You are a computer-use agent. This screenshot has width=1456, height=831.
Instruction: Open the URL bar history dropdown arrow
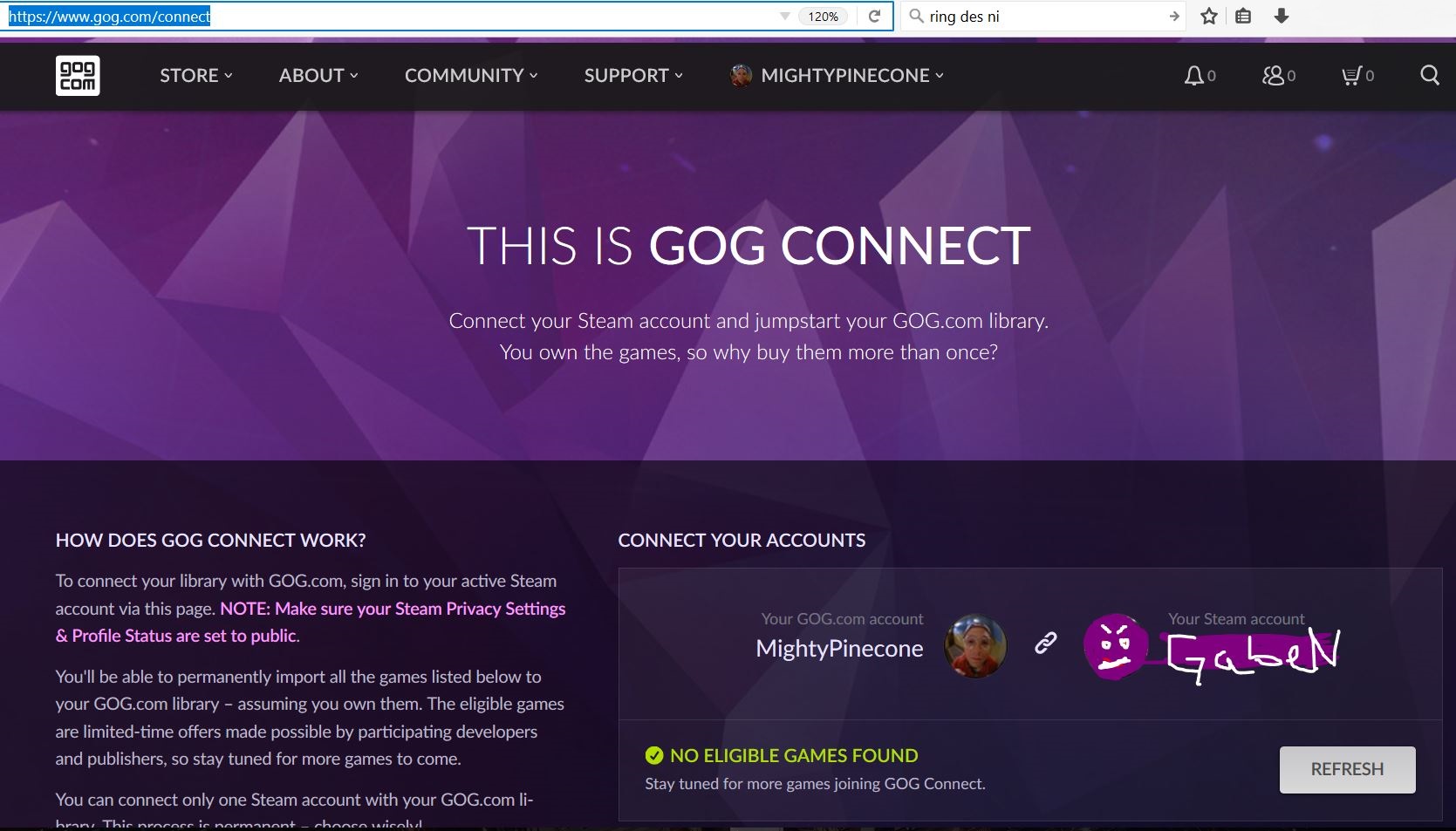point(784,16)
